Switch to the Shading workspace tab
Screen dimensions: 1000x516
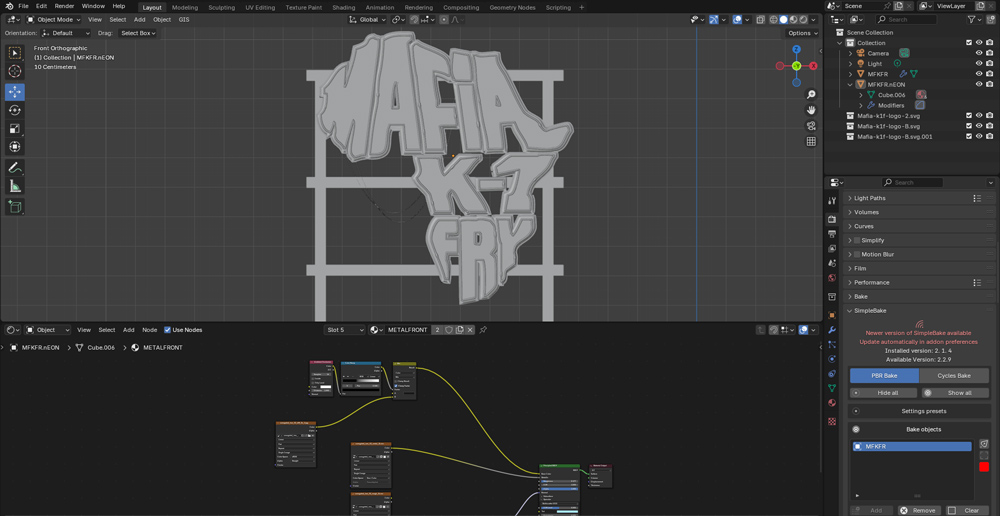click(343, 7)
